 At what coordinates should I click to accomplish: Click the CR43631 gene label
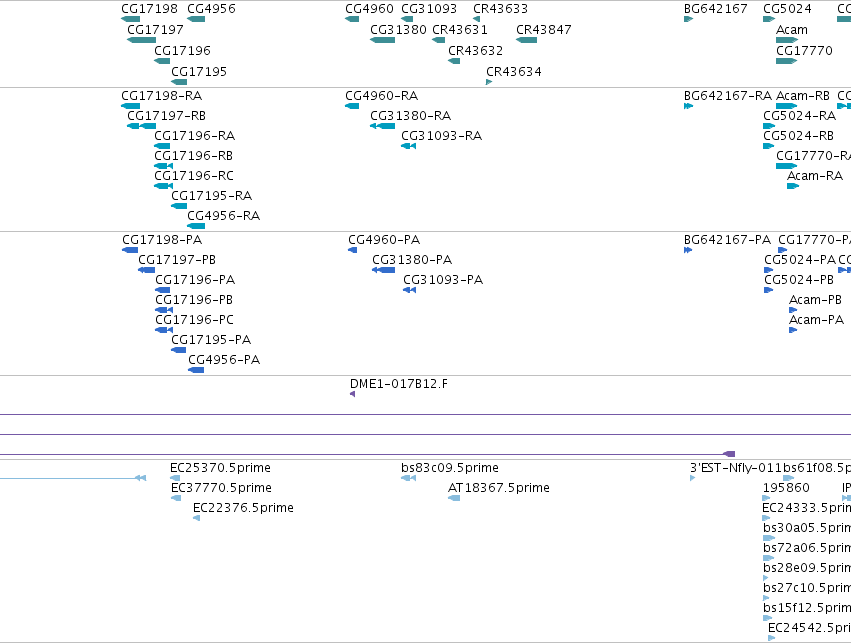tap(460, 30)
